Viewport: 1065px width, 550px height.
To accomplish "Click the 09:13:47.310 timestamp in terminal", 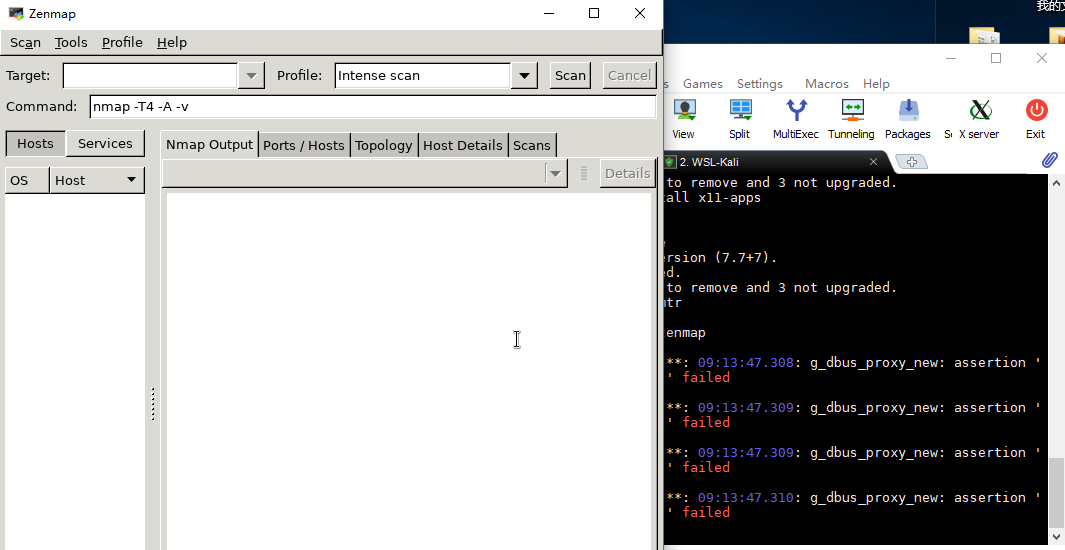I will pos(745,498).
